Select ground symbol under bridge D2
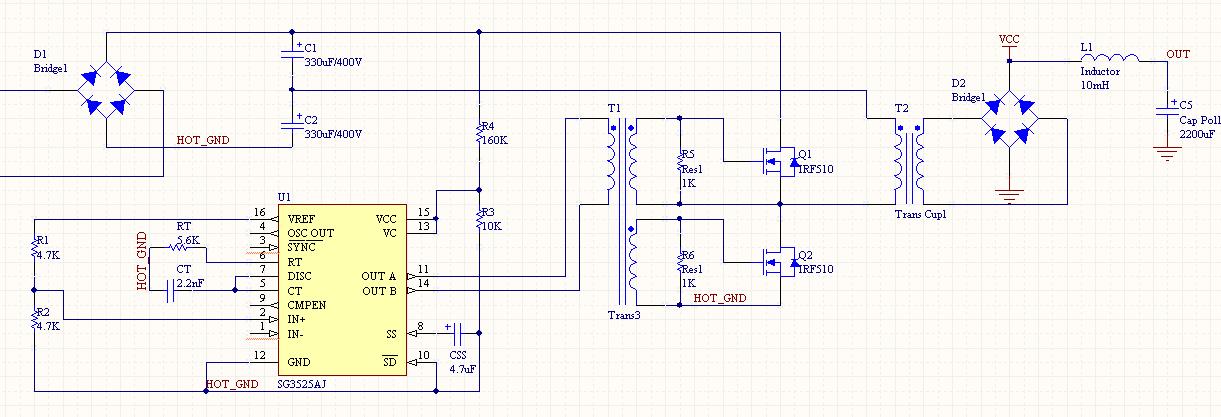The height and width of the screenshot is (417, 1221). [x=1008, y=195]
